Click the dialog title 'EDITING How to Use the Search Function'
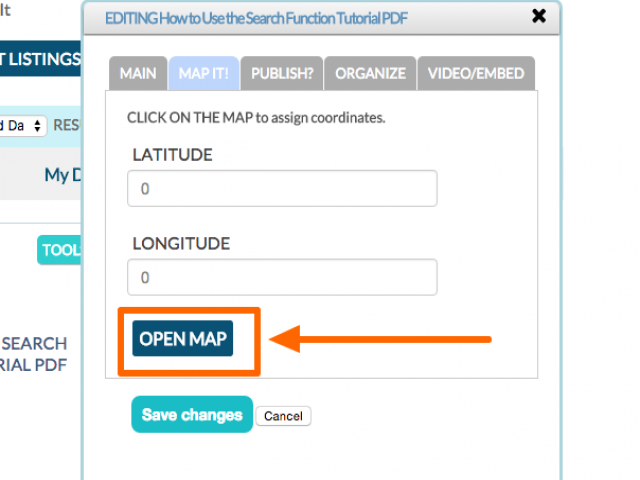 tap(256, 18)
